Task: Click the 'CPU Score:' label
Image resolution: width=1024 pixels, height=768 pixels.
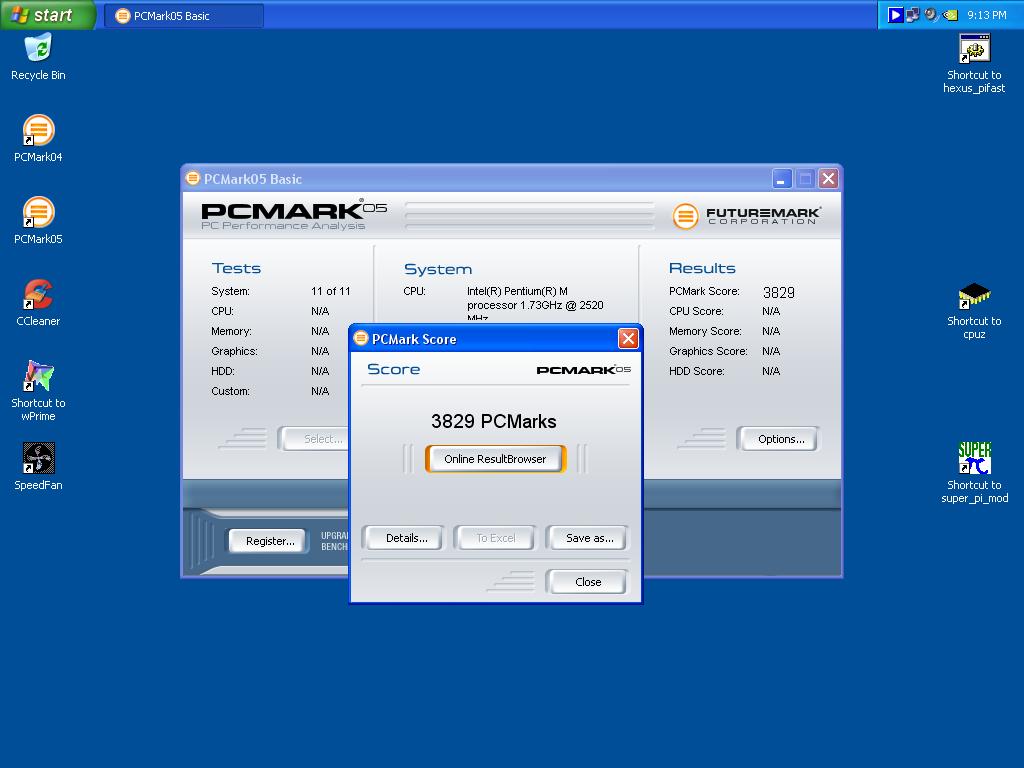Action: coord(696,312)
